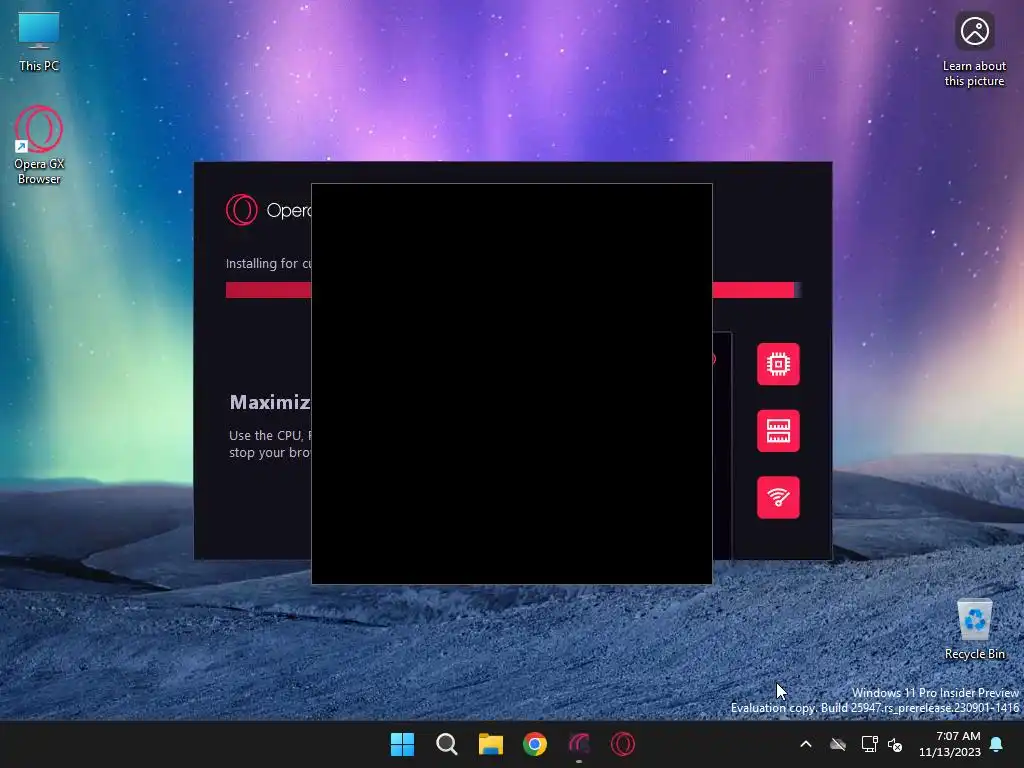Click the Learn about this picture icon
This screenshot has height=768, width=1024.
click(x=974, y=50)
